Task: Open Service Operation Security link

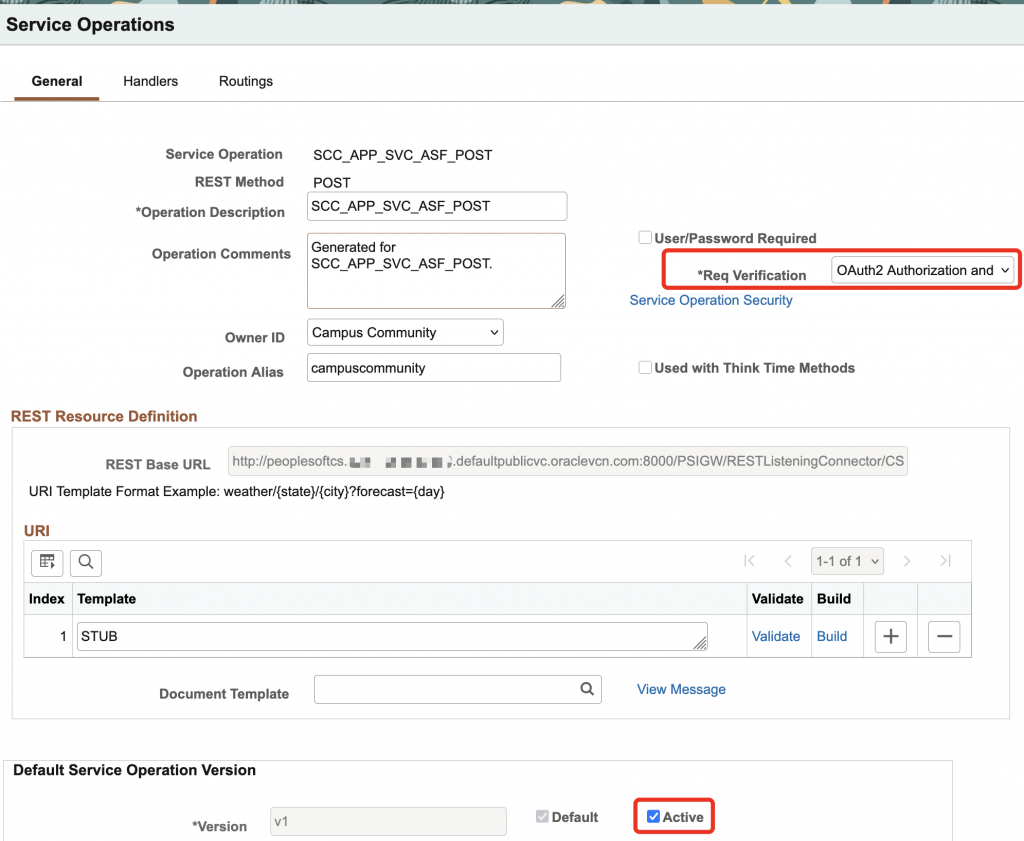Action: [x=710, y=300]
